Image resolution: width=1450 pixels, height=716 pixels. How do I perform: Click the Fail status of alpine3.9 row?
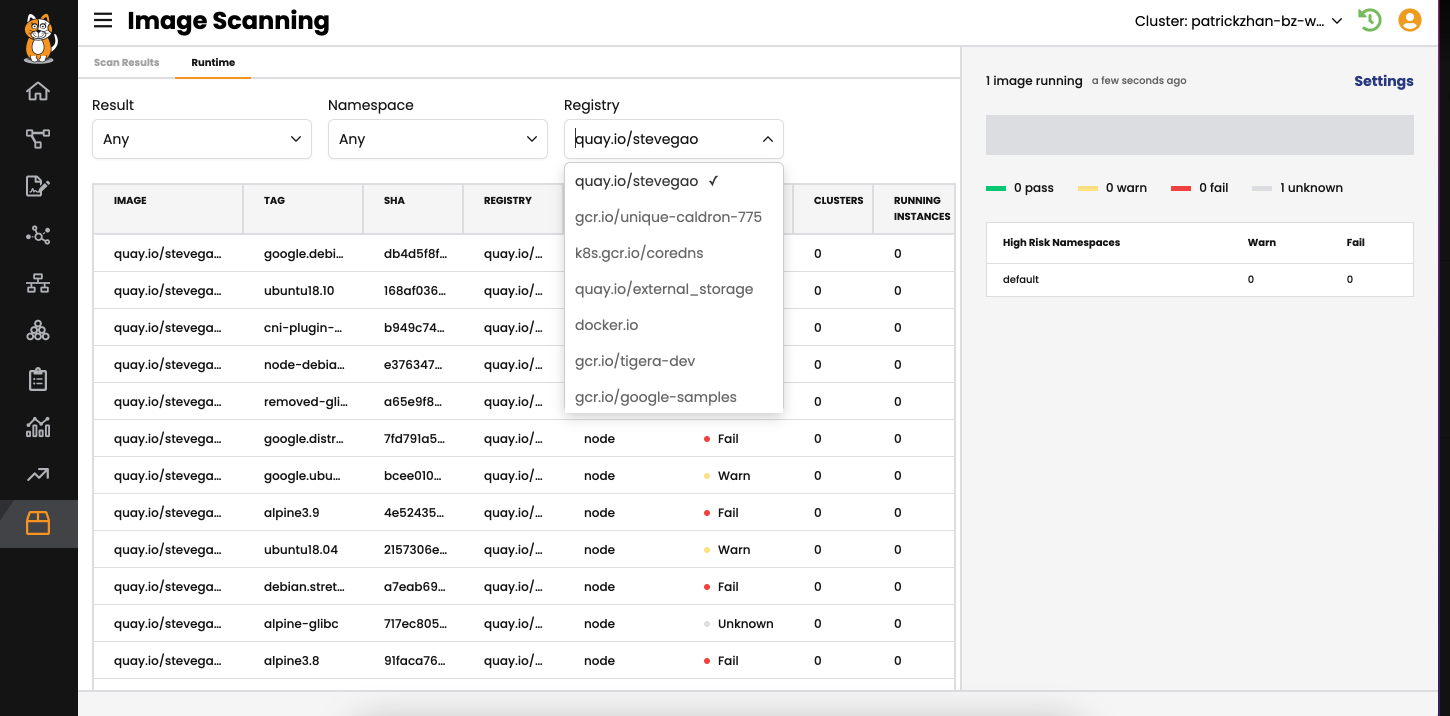[x=721, y=513]
